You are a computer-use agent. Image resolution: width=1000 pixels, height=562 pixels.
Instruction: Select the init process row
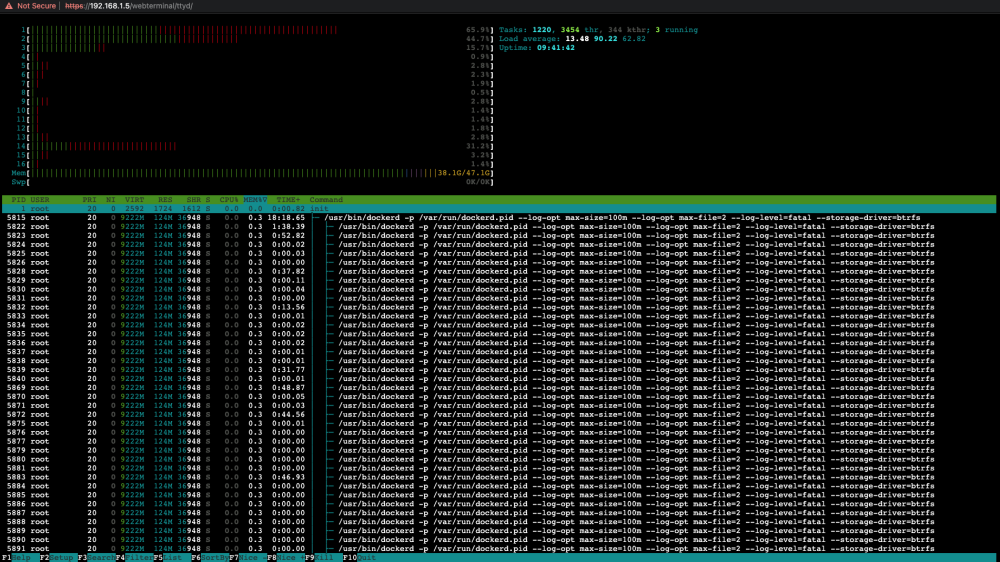[499, 209]
